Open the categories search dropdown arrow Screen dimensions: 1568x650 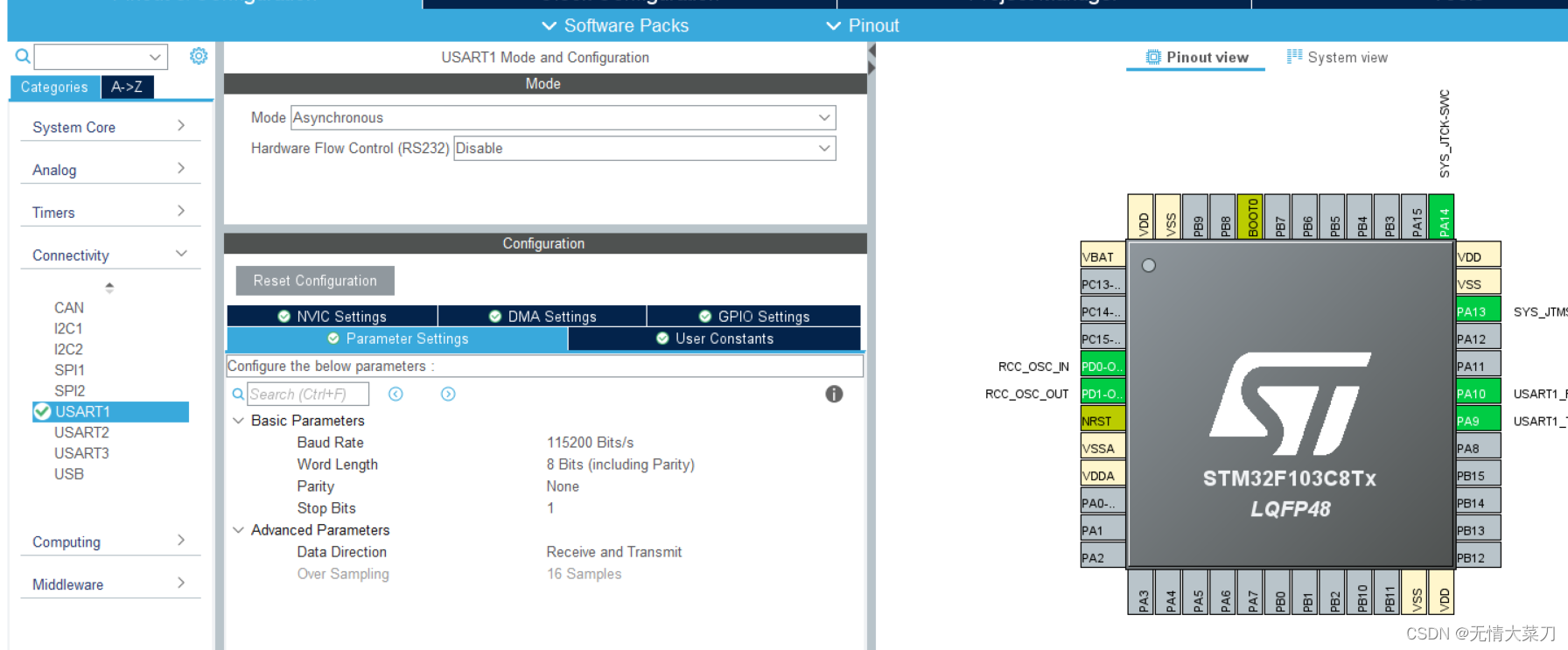click(155, 58)
